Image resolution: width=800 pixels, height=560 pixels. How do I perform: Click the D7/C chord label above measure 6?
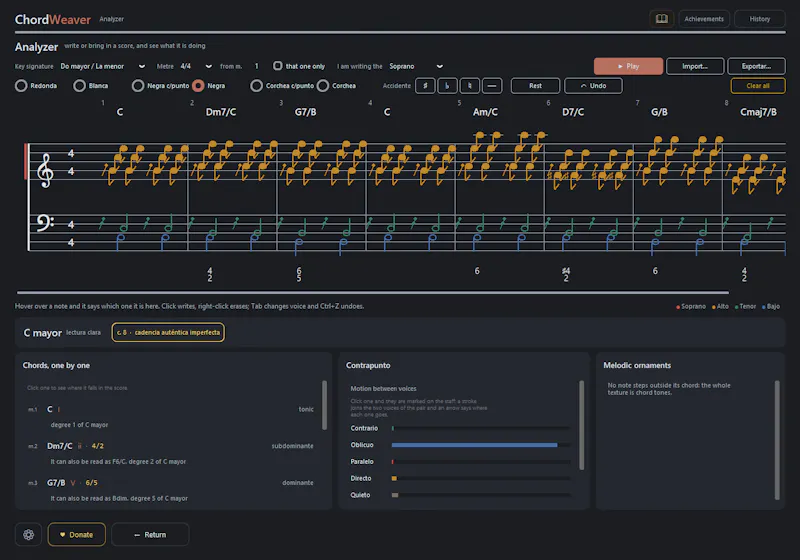pos(572,112)
